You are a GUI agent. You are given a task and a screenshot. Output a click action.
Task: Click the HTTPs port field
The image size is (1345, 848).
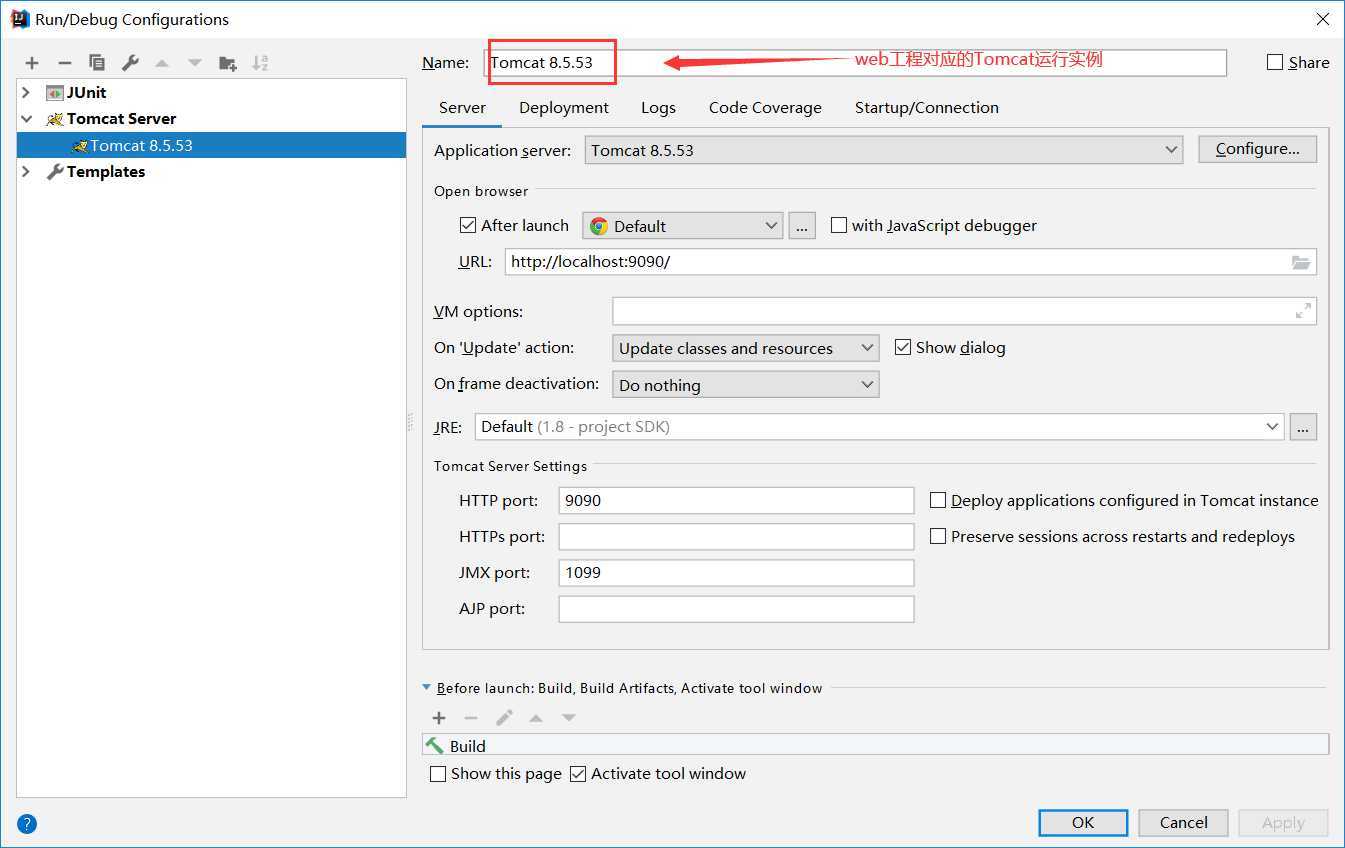click(x=736, y=537)
